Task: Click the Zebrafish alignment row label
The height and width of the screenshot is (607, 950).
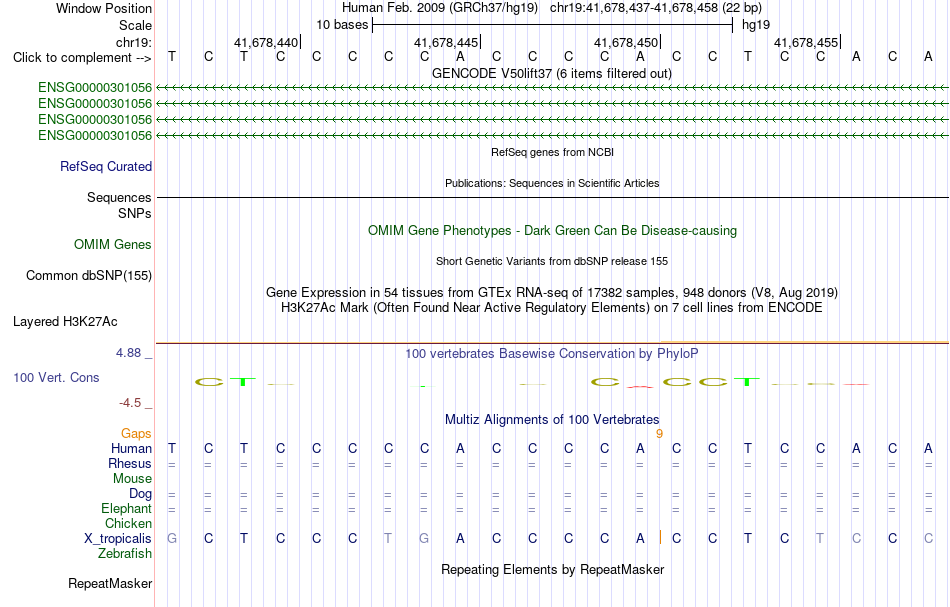Action: point(125,554)
